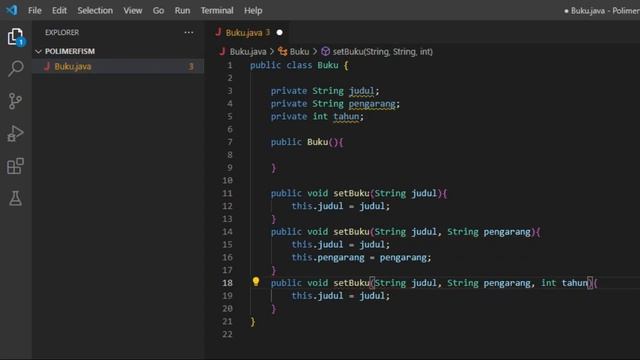Viewport: 640px width, 360px height.
Task: Click 'public class Buku' on line 1
Action: click(x=294, y=65)
